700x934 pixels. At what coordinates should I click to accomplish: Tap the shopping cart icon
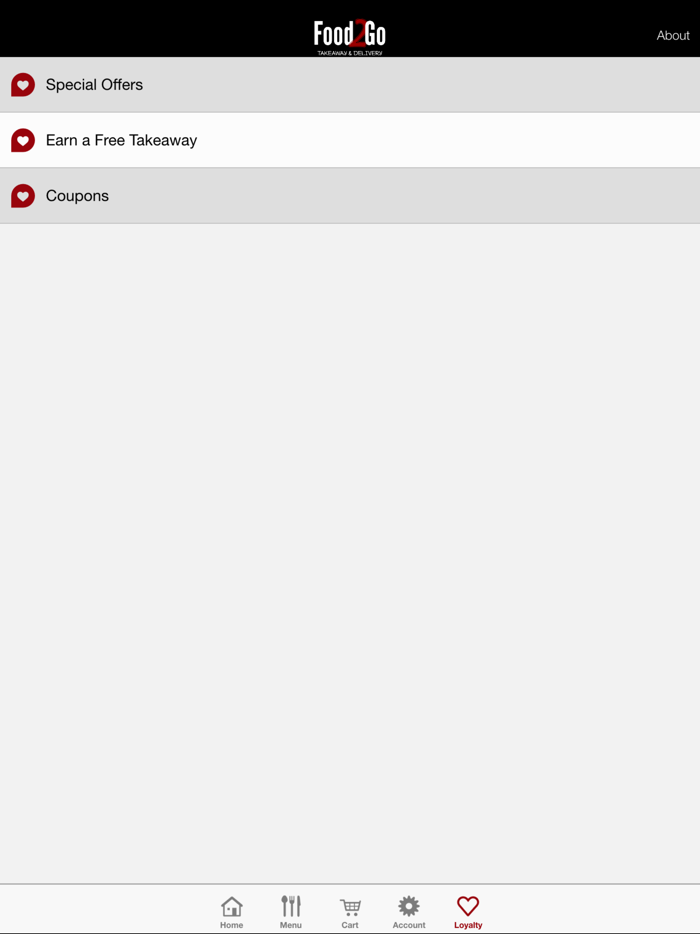click(350, 907)
